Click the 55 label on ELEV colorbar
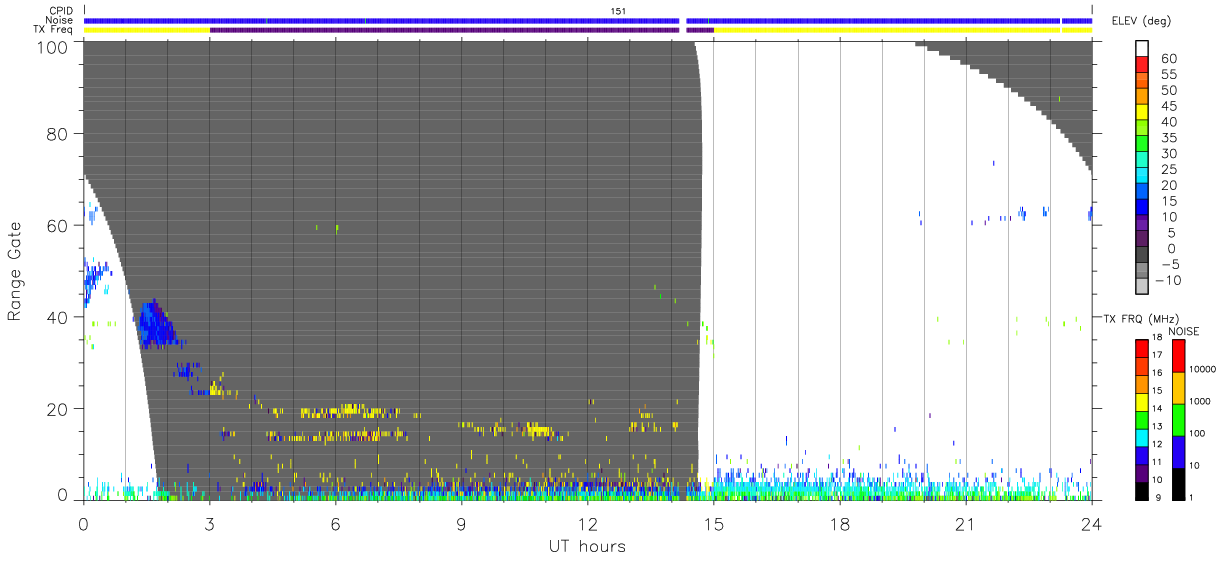This screenshot has width=1228, height=567. click(x=1168, y=75)
